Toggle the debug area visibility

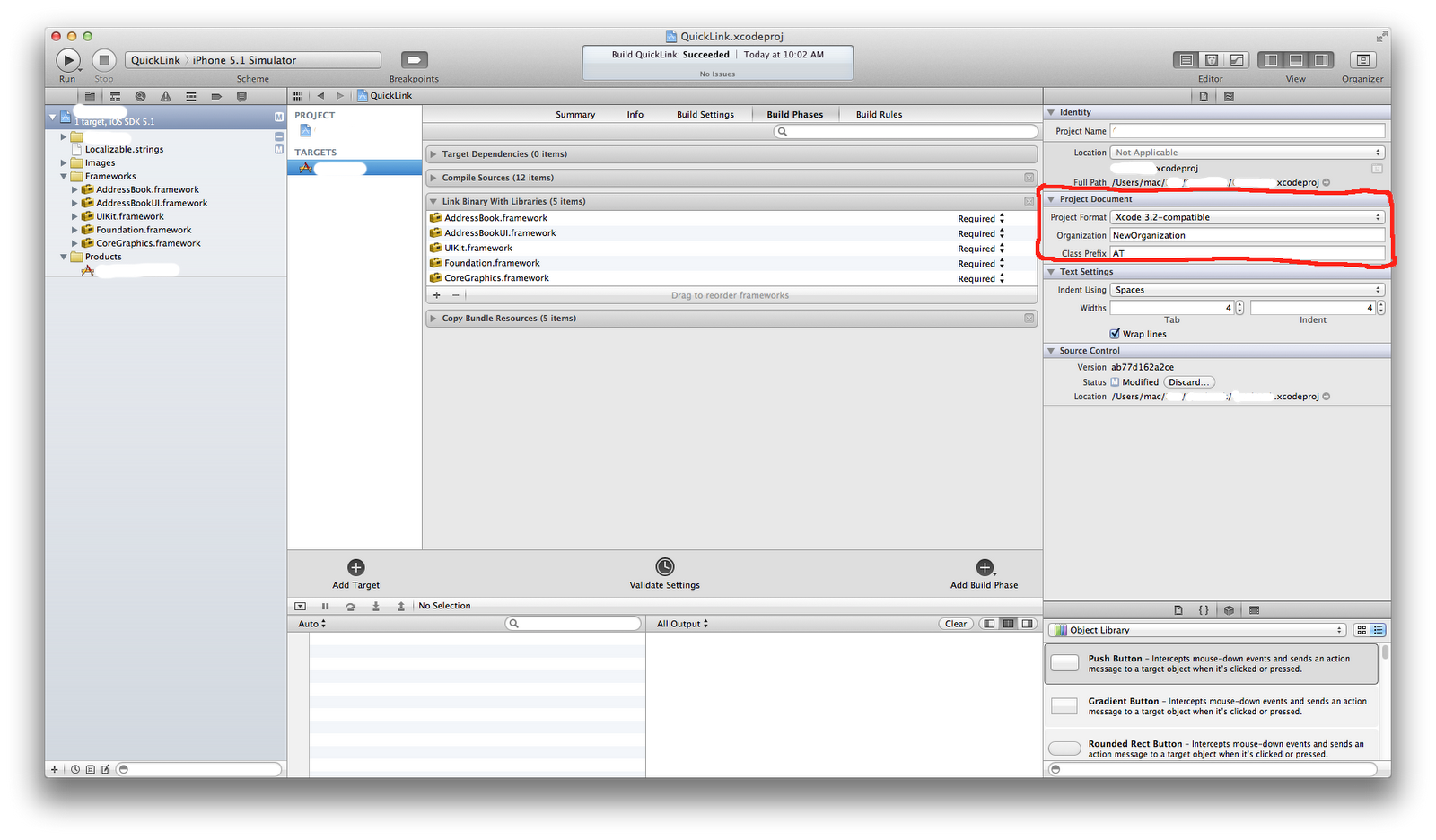coord(1296,60)
